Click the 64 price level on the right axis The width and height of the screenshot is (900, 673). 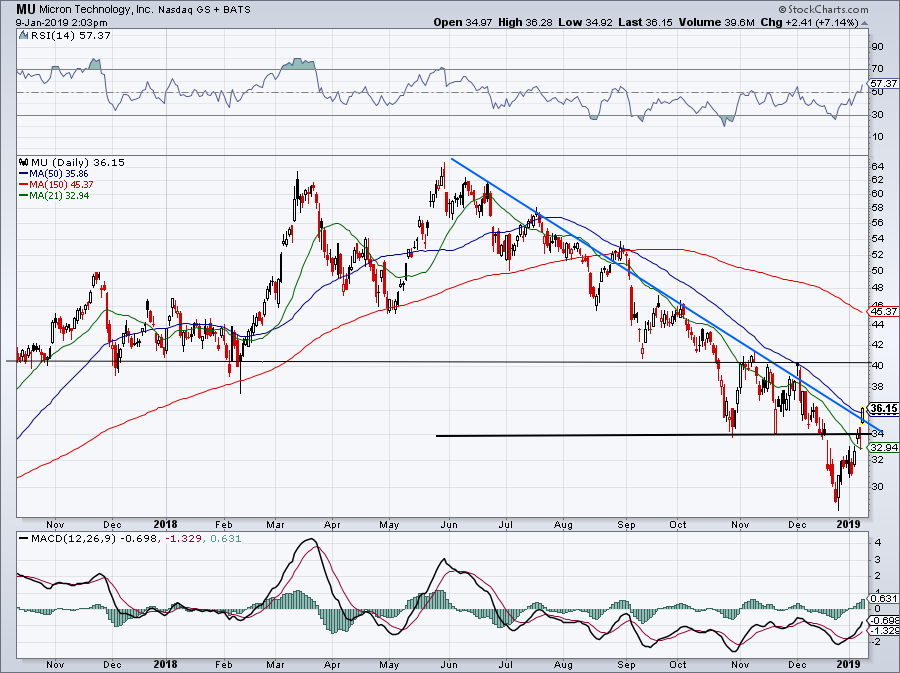[878, 166]
